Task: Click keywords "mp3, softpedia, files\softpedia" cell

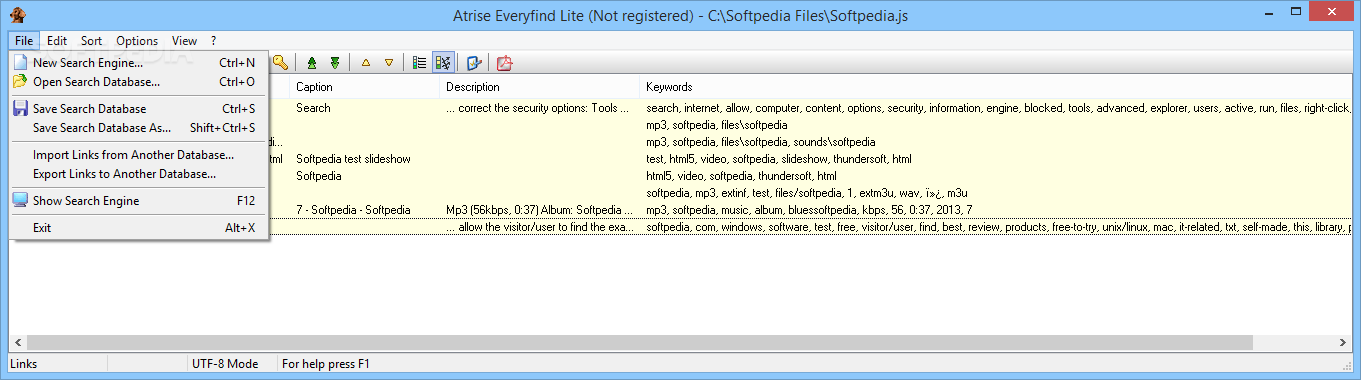Action: click(x=716, y=125)
